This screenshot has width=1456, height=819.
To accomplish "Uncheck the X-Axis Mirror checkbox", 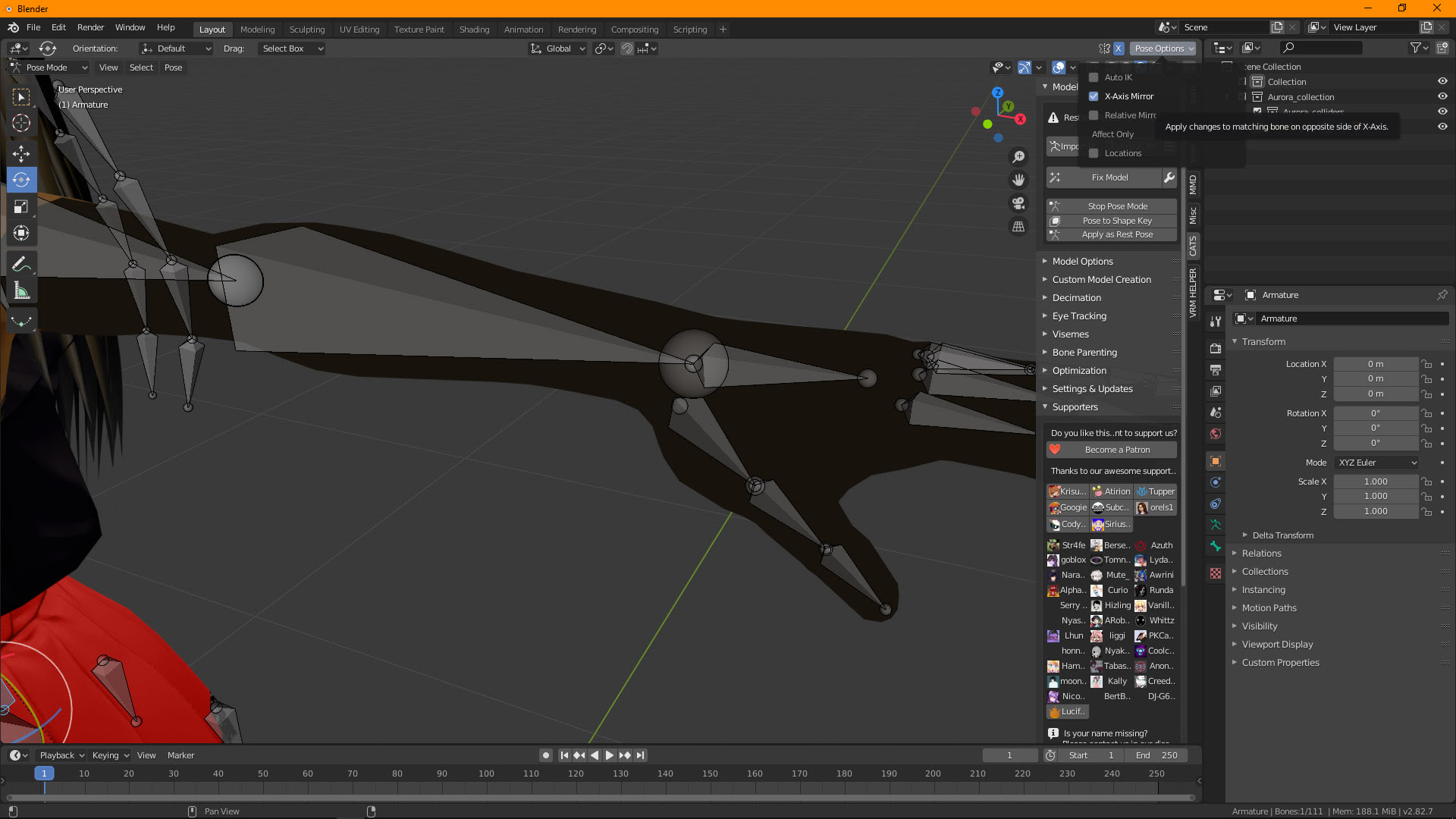I will [x=1094, y=96].
